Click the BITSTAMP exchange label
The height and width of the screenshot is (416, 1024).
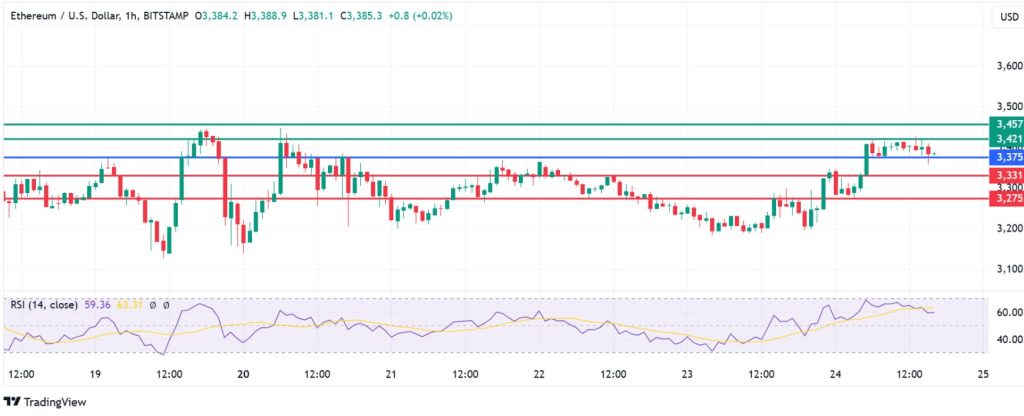(166, 15)
